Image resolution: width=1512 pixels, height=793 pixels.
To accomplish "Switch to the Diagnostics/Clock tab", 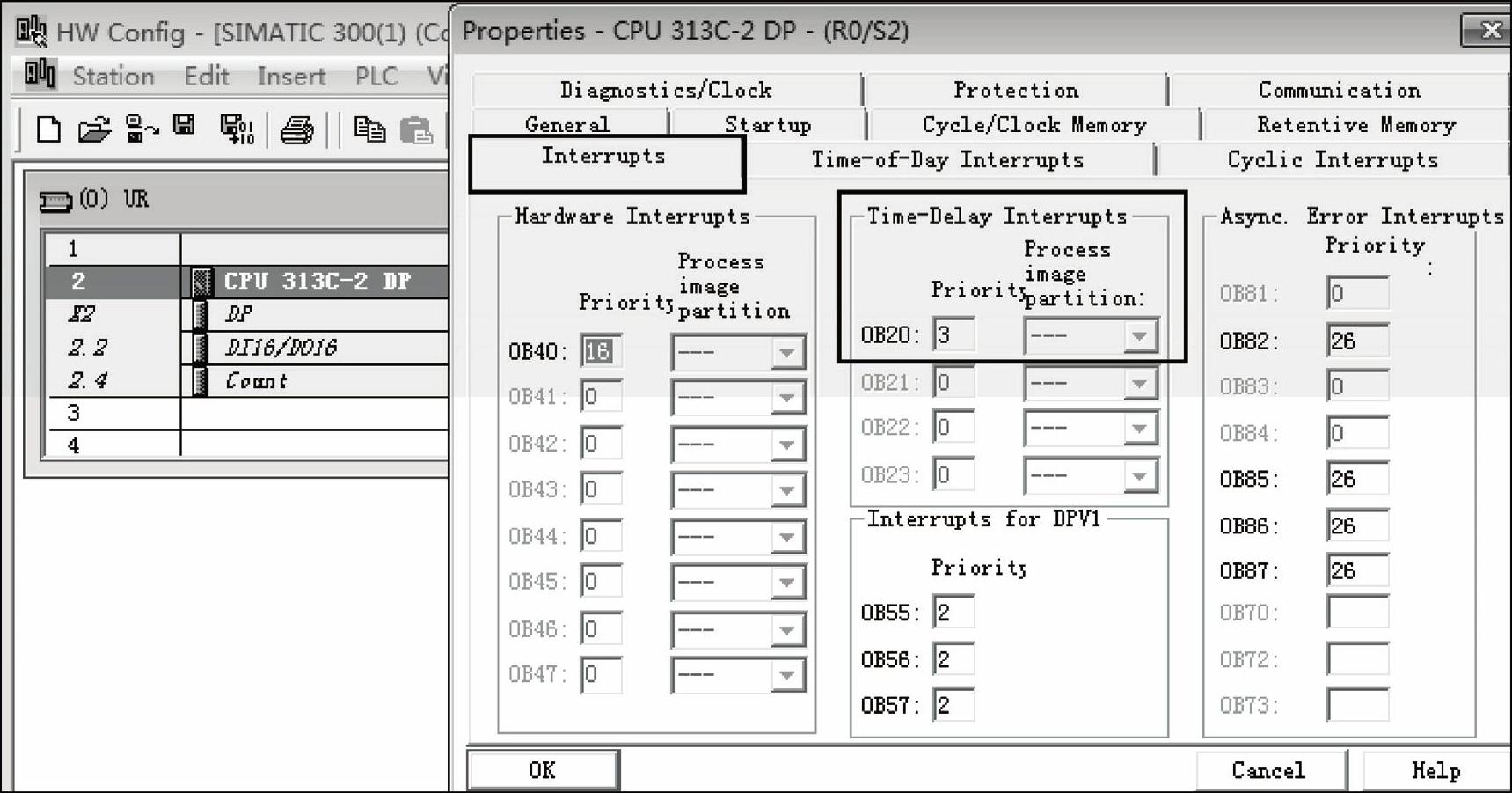I will point(666,90).
